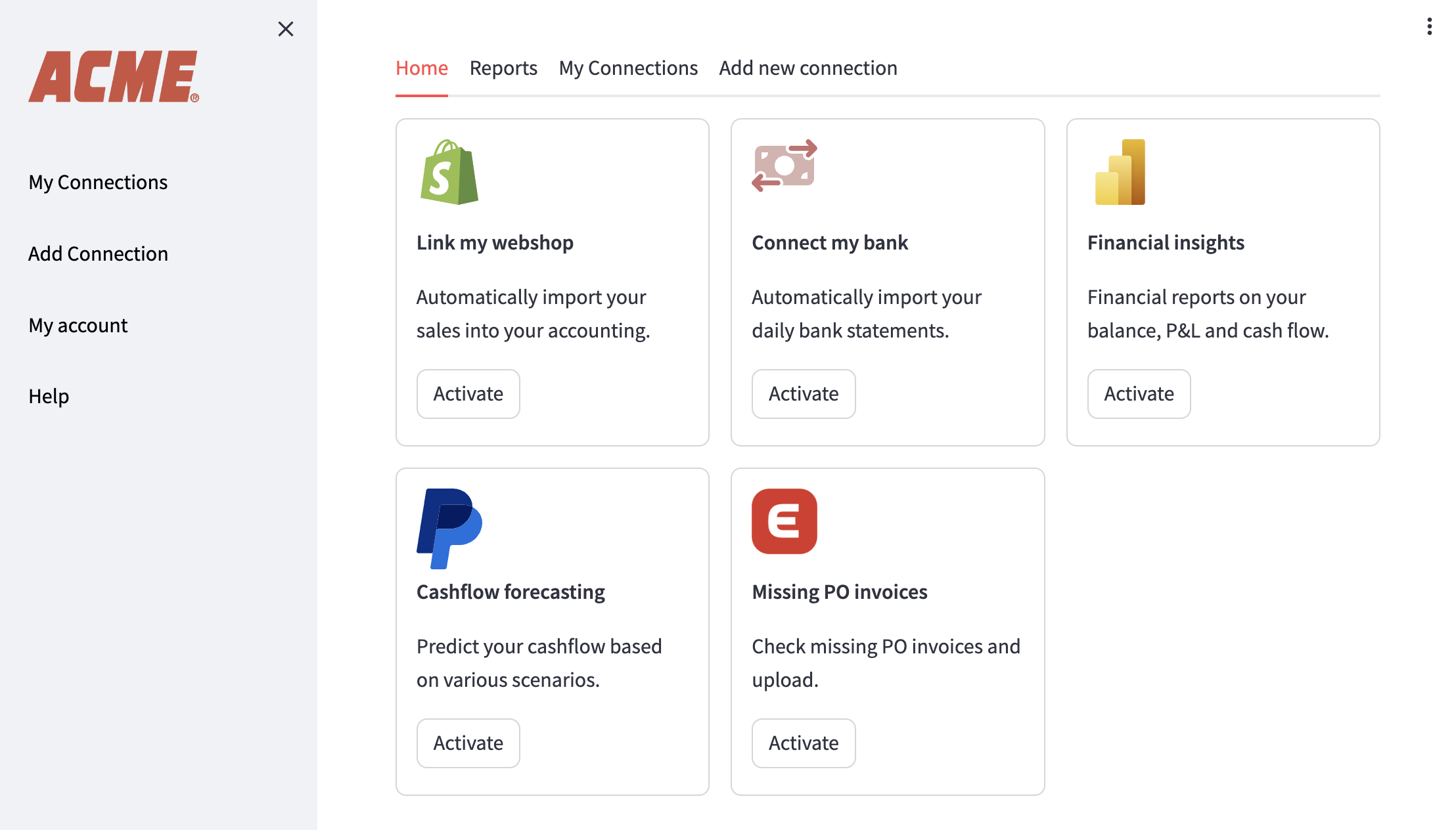The height and width of the screenshot is (830, 1456).
Task: Activate the Connect my bank card
Action: point(804,394)
